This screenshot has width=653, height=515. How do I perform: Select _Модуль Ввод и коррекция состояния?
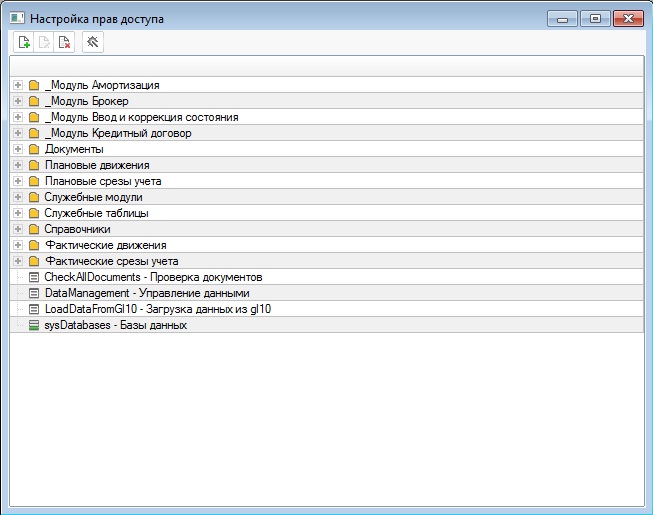click(x=141, y=117)
